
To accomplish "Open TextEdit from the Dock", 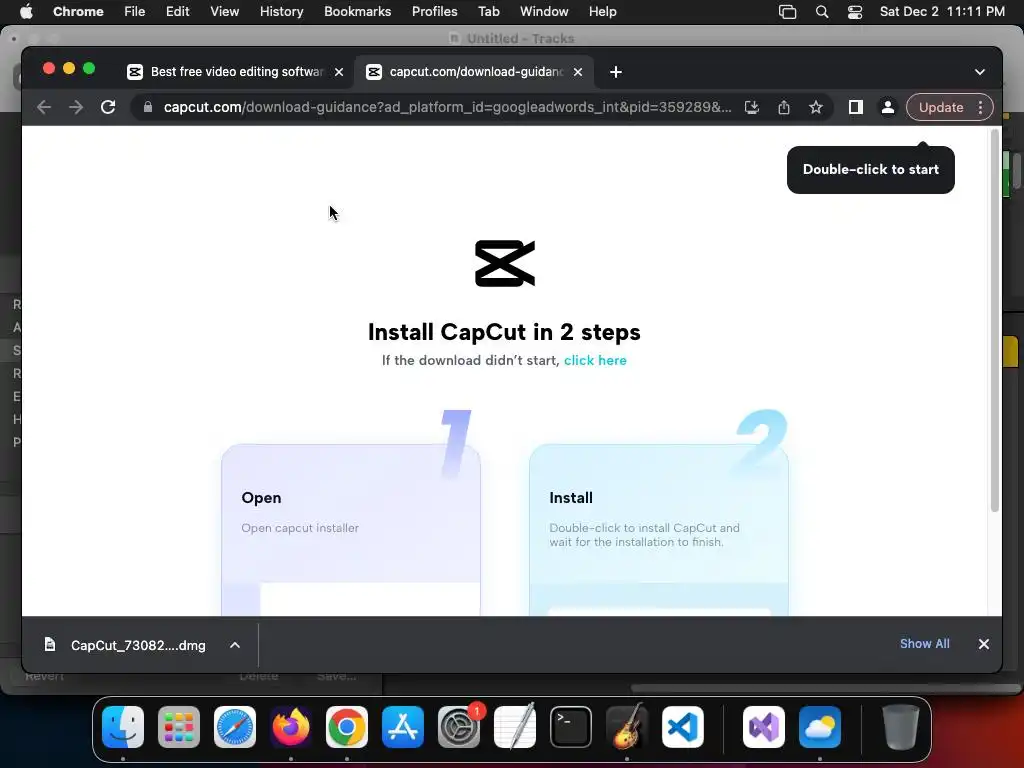I will [x=515, y=727].
